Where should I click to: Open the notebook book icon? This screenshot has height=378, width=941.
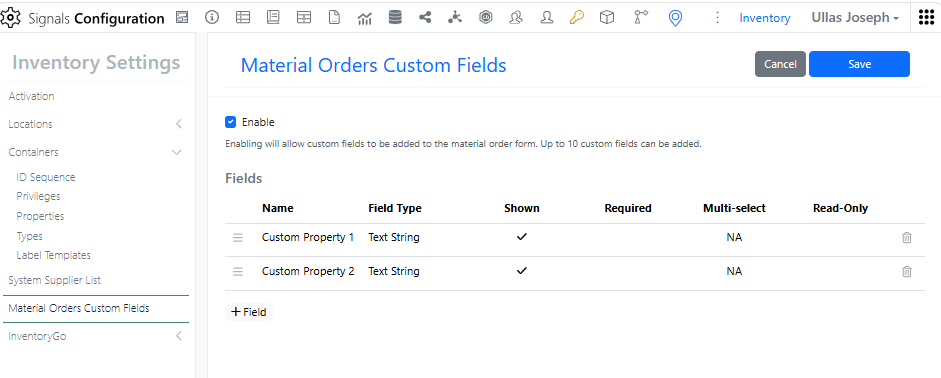coord(274,18)
